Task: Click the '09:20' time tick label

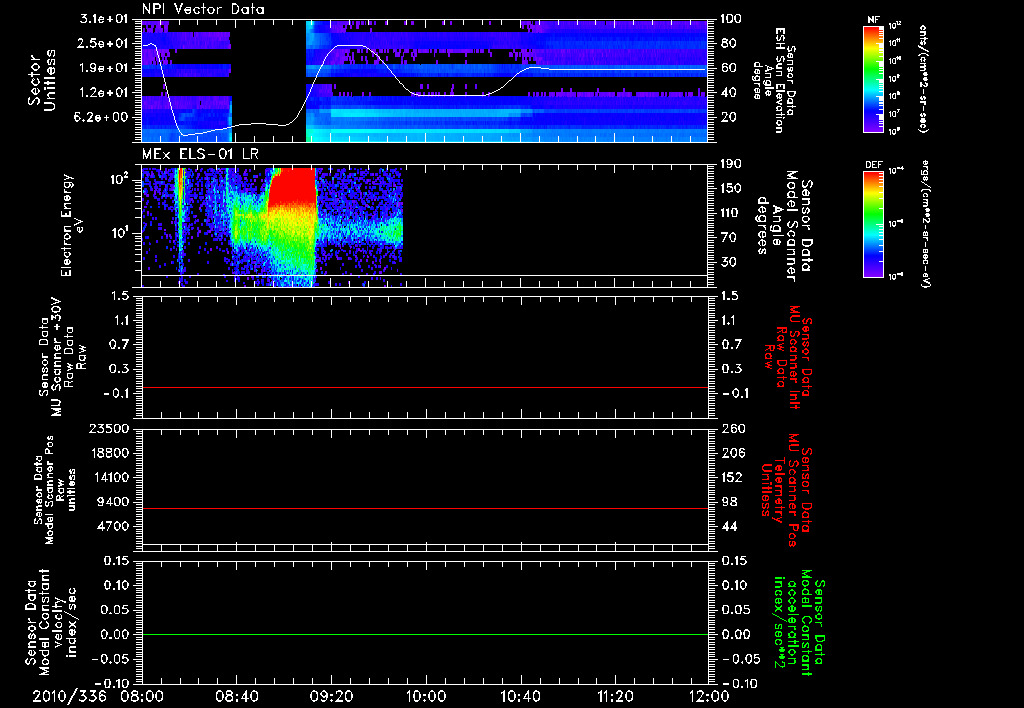Action: point(332,696)
